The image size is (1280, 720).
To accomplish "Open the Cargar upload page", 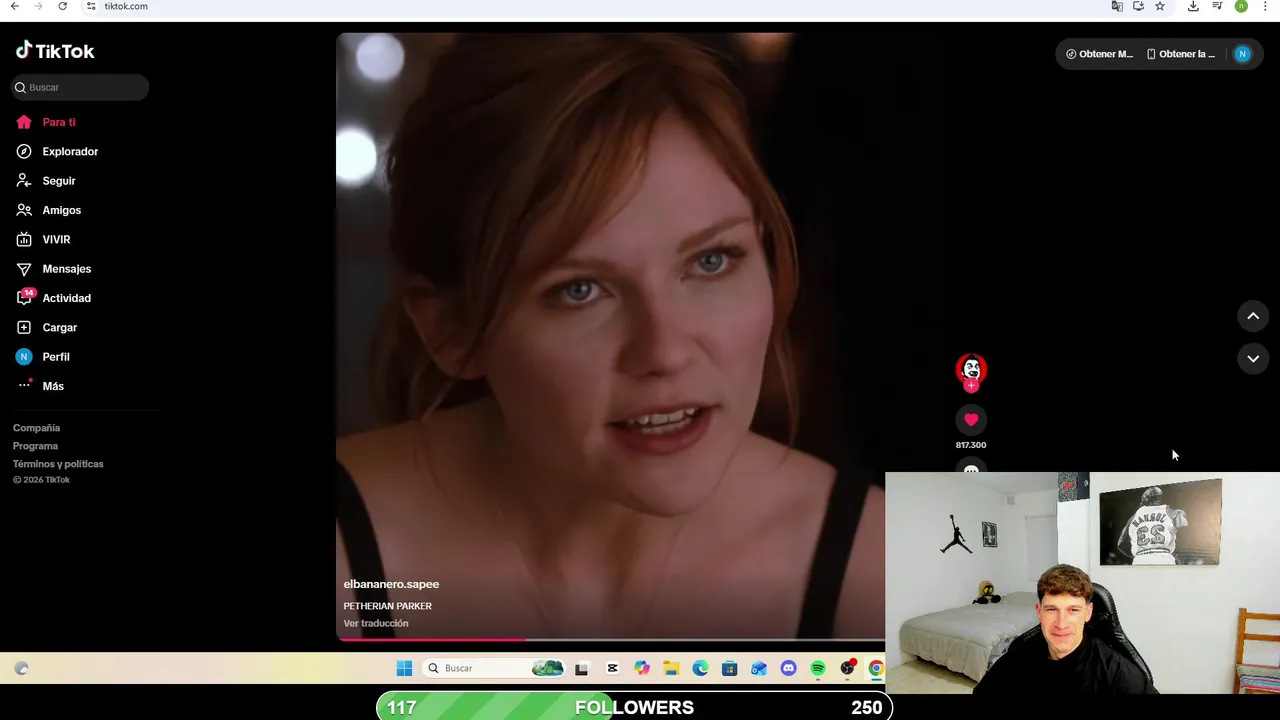I will 59,327.
